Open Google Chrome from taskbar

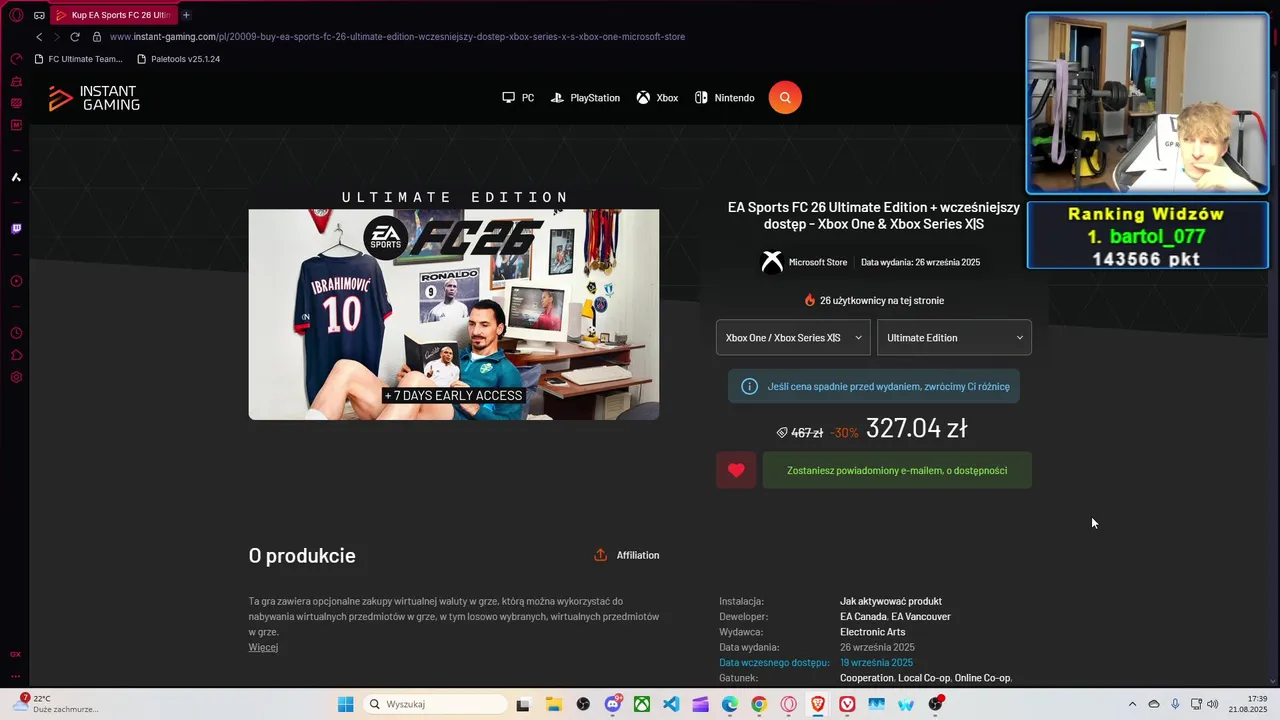point(759,704)
